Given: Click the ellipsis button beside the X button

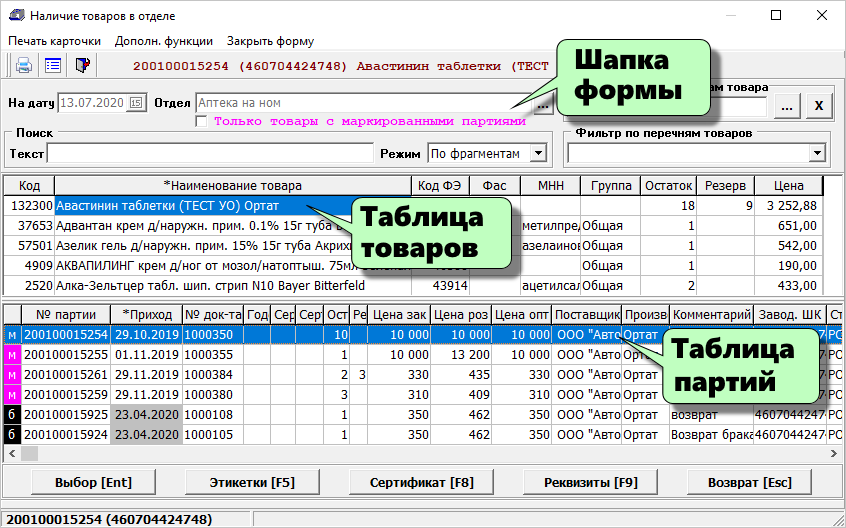Looking at the screenshot, I should coord(787,106).
